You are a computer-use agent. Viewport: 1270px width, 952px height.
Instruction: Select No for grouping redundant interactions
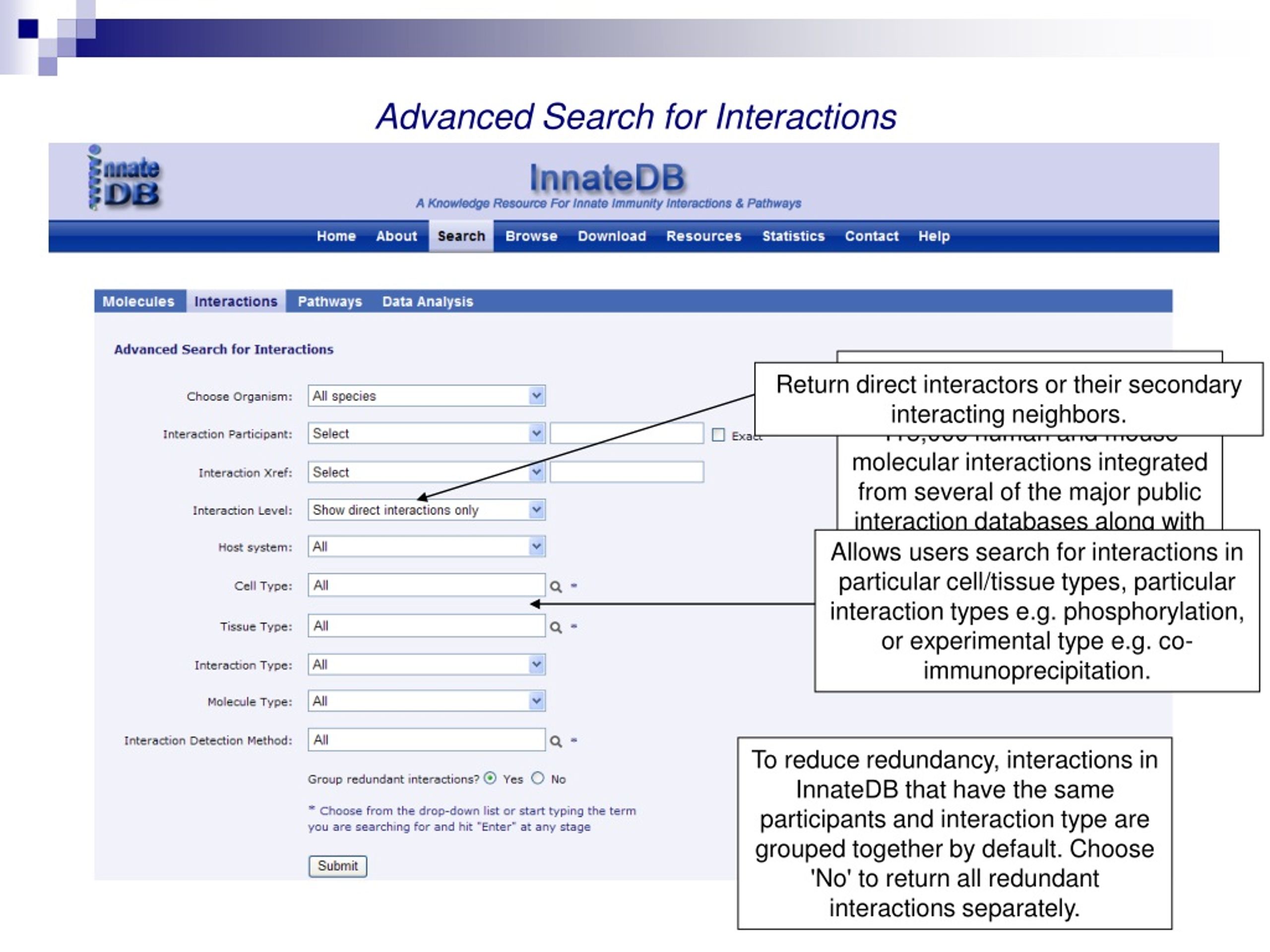coord(537,778)
